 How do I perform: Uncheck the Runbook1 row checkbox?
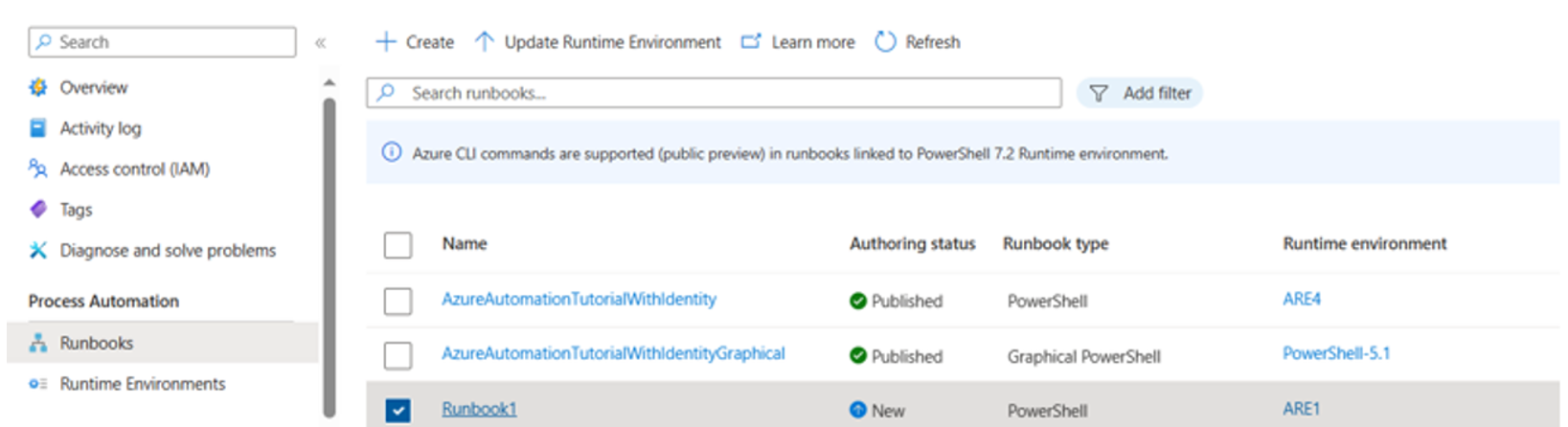click(398, 411)
